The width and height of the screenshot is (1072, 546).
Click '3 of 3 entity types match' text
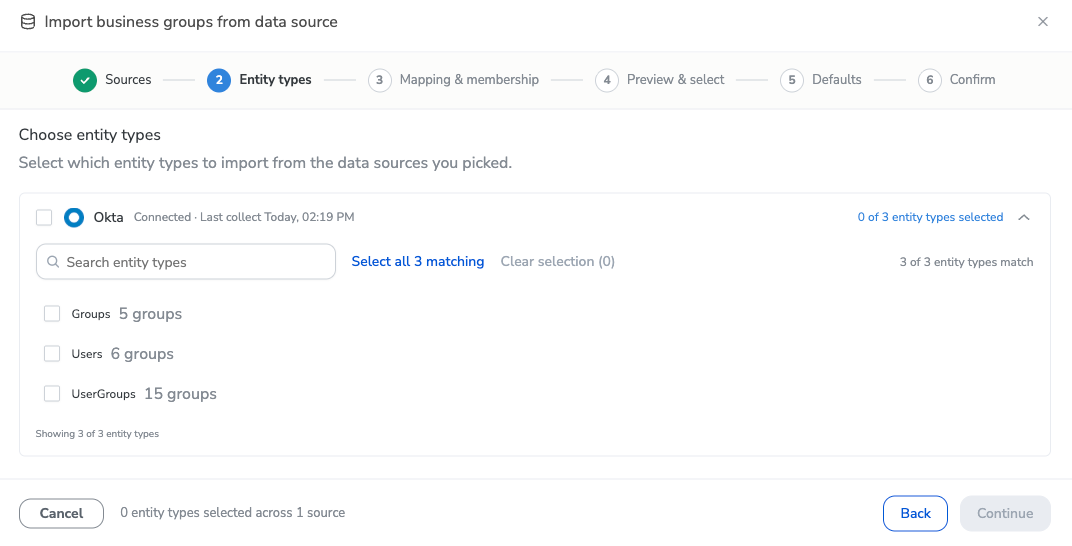(x=967, y=262)
